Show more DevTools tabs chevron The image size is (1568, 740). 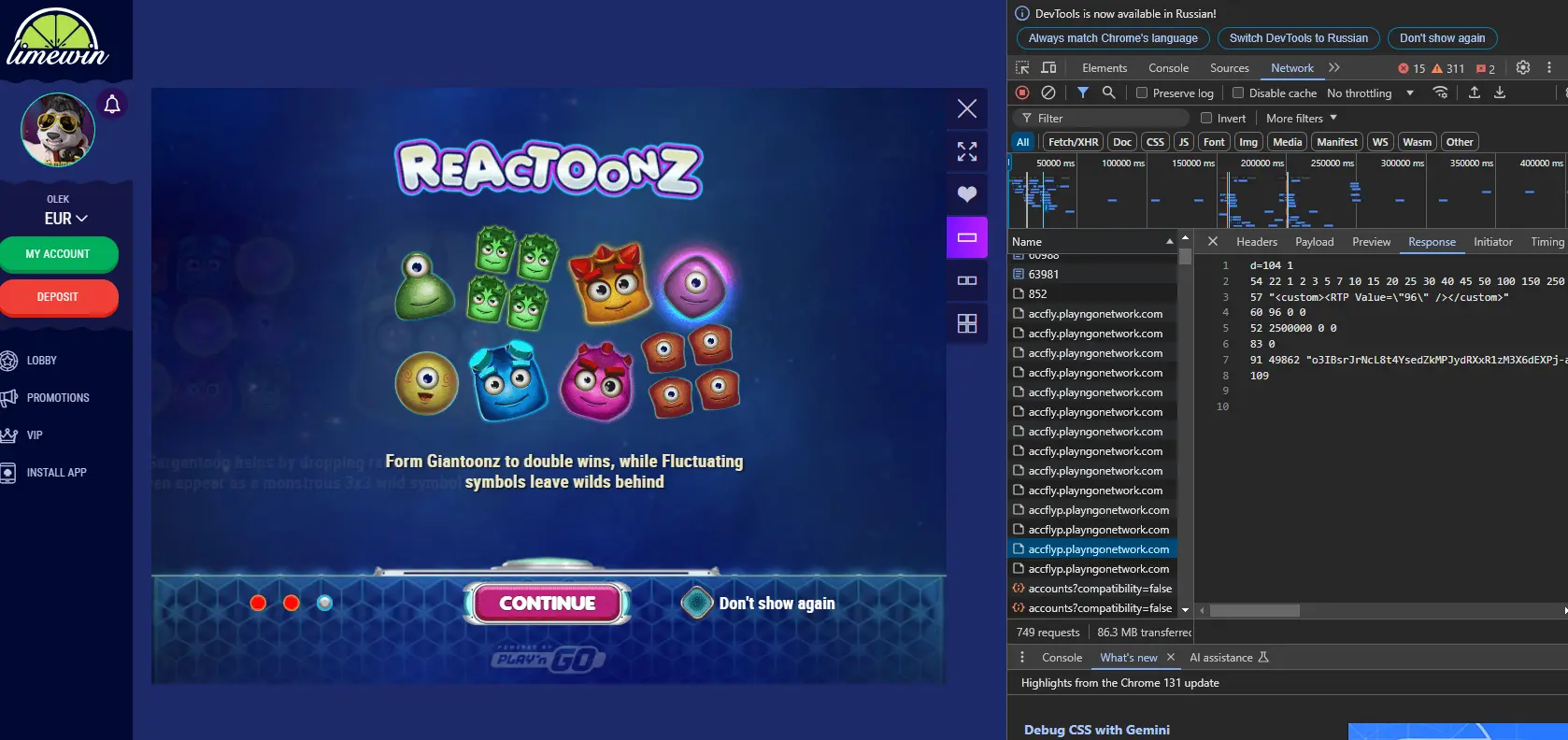1334,68
